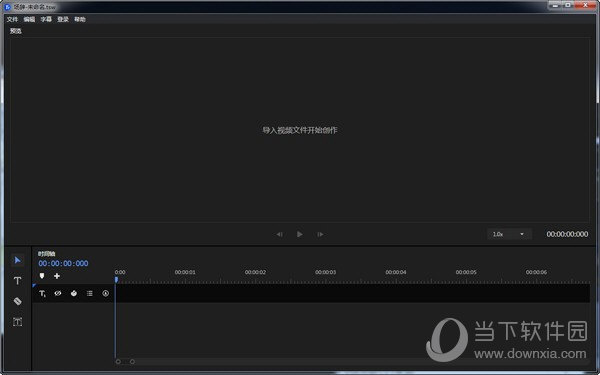Step to the next frame

tap(320, 234)
